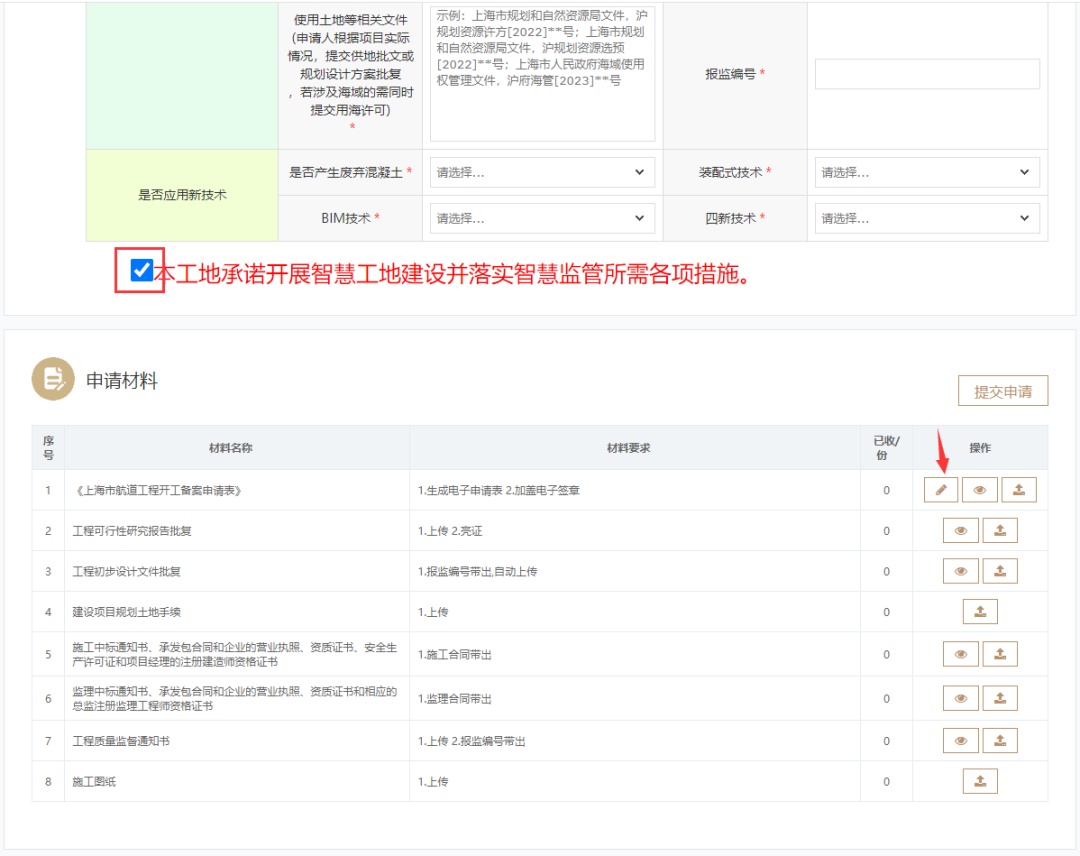The height and width of the screenshot is (856, 1080).
Task: Click the 提交申请 button
Action: (x=1002, y=392)
